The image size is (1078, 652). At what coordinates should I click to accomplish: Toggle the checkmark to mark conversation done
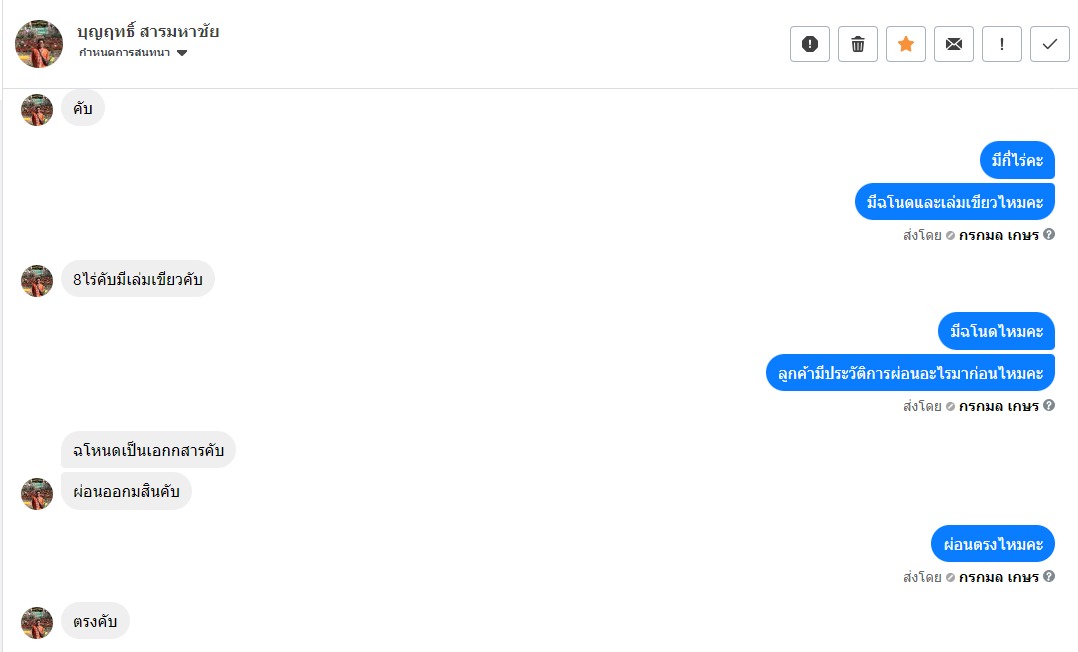[1050, 44]
